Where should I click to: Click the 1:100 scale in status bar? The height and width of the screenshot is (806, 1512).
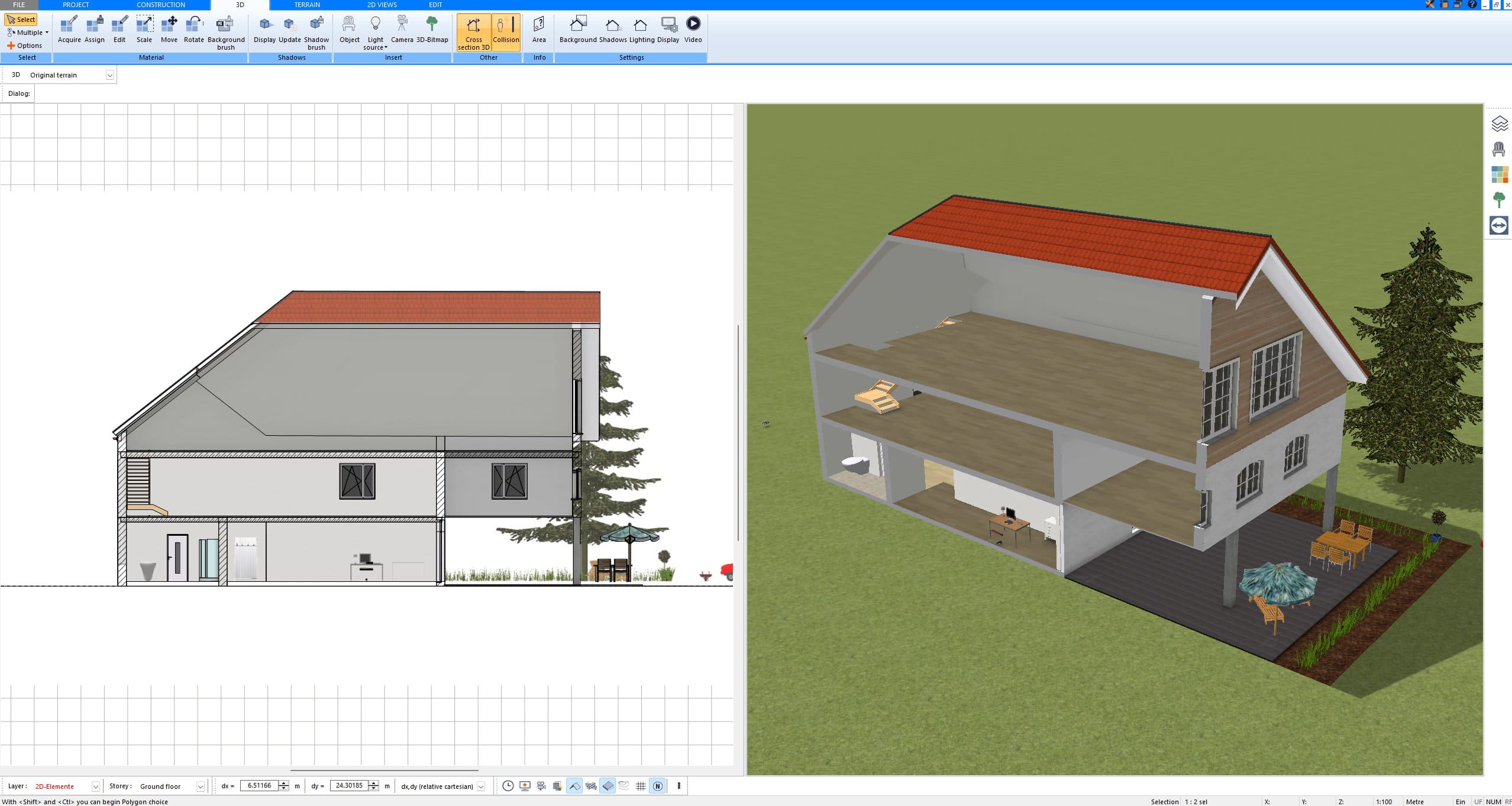pos(1384,802)
